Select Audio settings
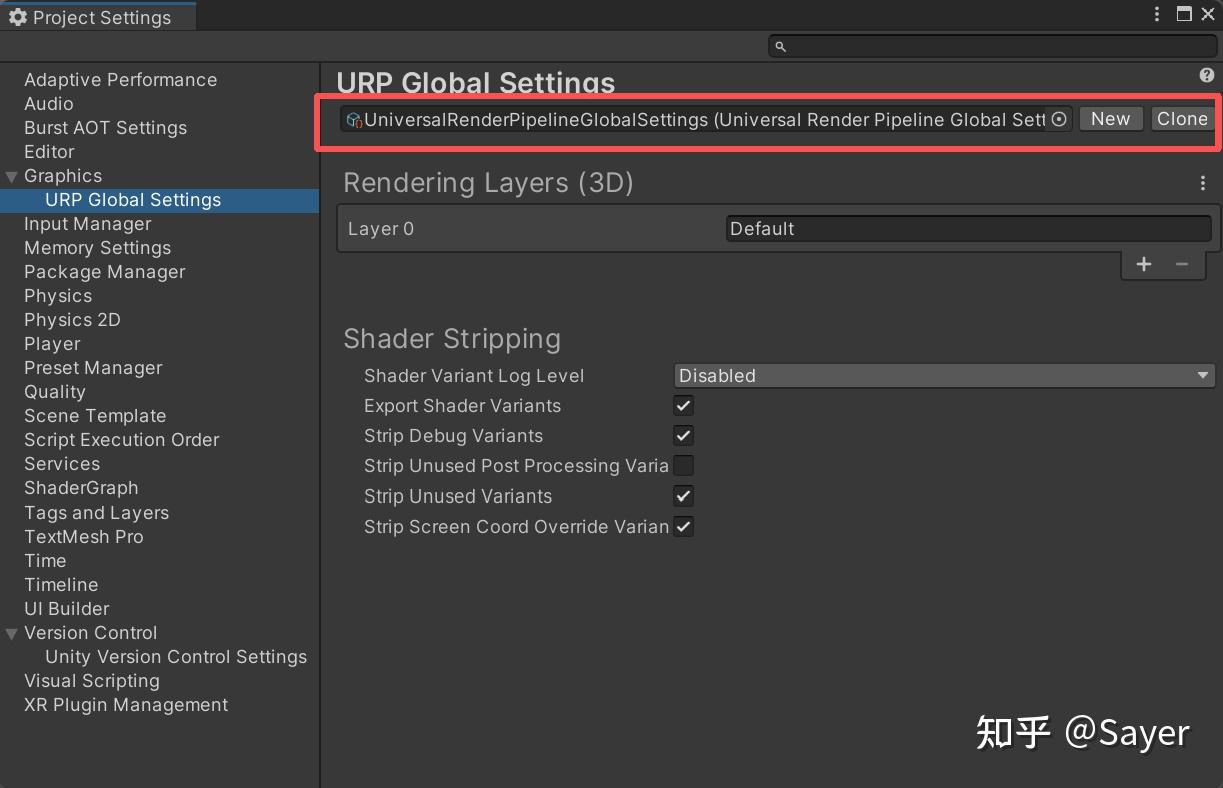 (48, 104)
